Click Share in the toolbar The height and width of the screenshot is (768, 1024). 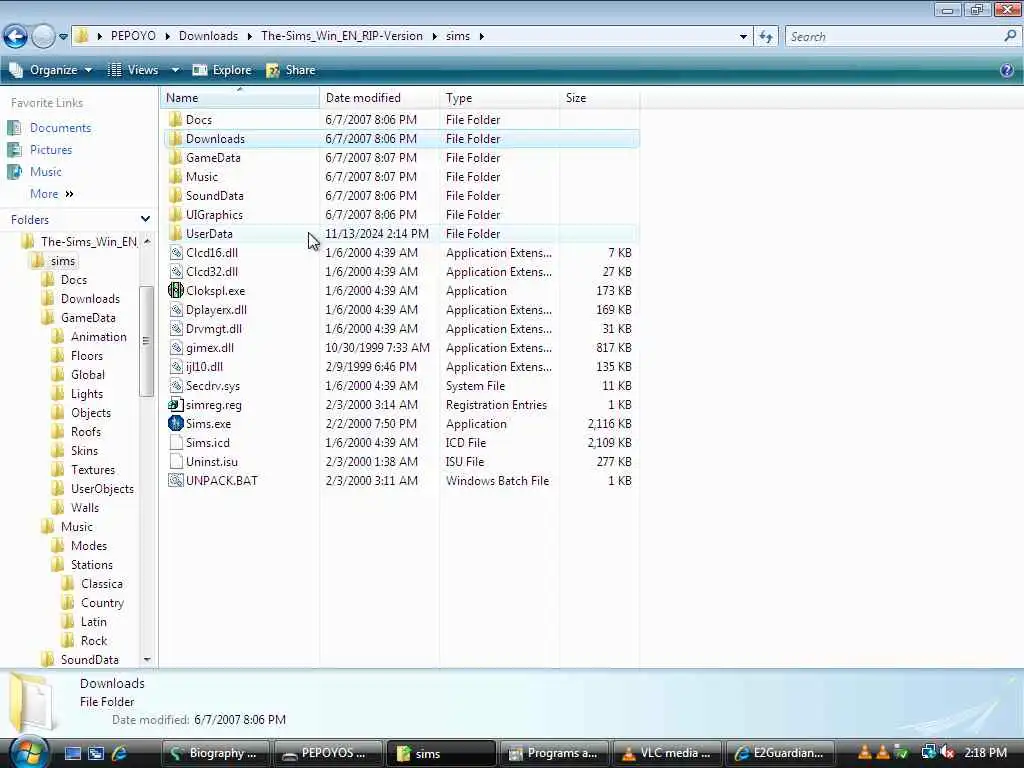(291, 70)
